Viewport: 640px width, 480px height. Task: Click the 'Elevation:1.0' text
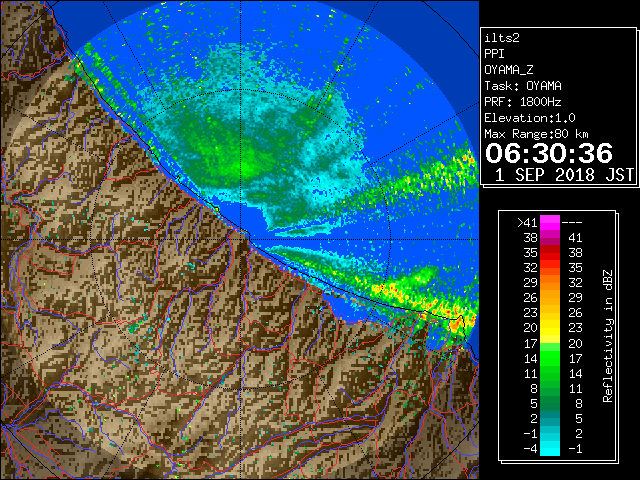click(530, 118)
